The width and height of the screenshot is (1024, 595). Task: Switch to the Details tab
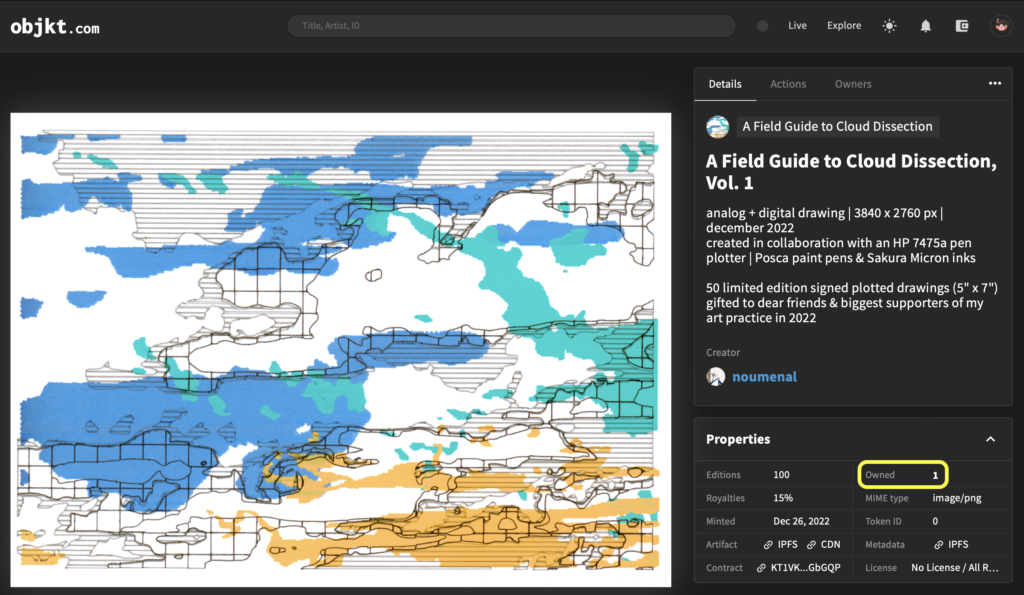[725, 84]
